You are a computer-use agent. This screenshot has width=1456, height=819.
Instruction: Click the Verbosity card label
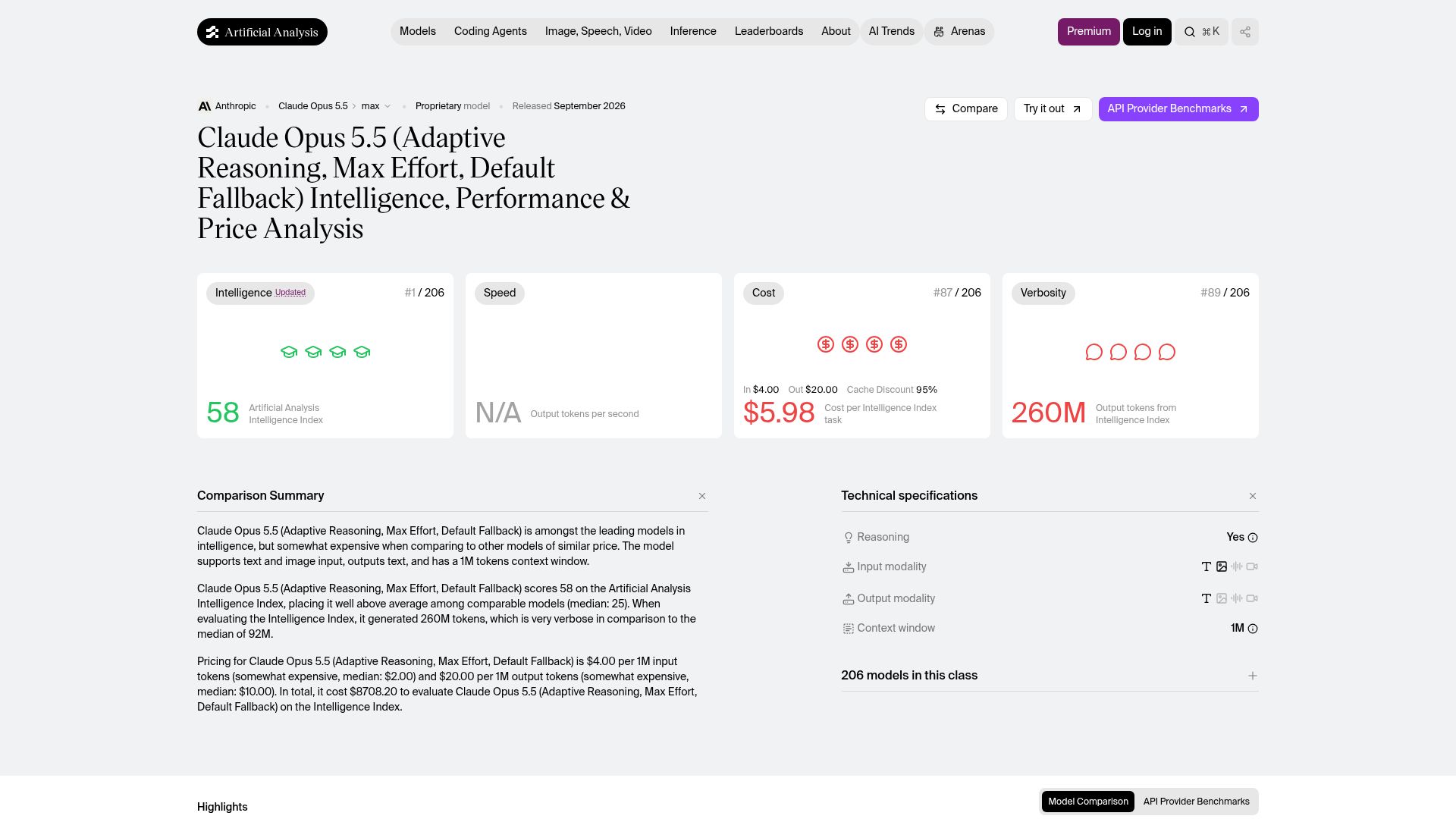[1043, 293]
